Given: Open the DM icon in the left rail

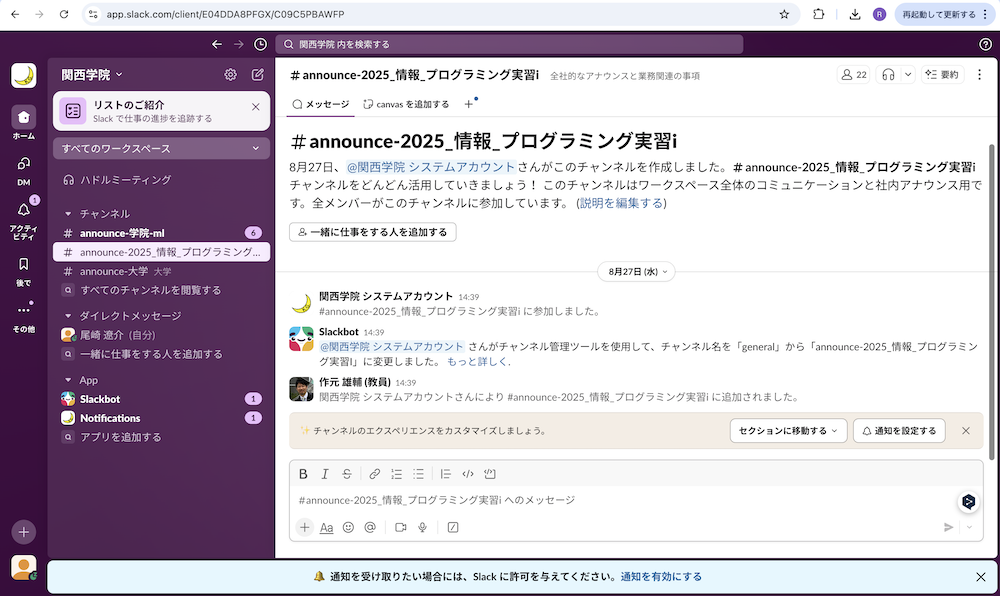Looking at the screenshot, I should tap(23, 162).
